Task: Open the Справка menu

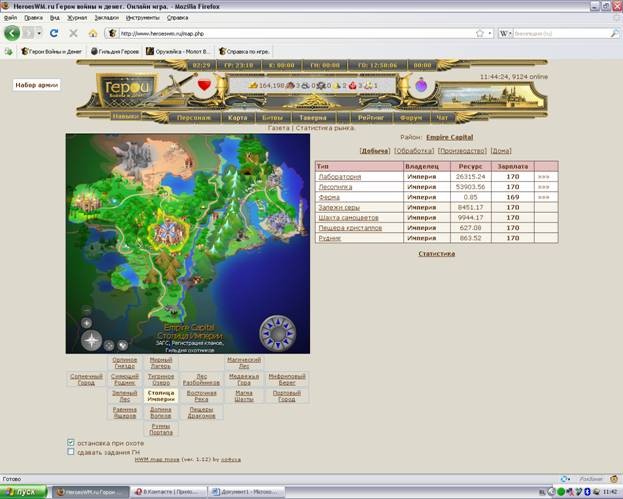Action: (177, 18)
